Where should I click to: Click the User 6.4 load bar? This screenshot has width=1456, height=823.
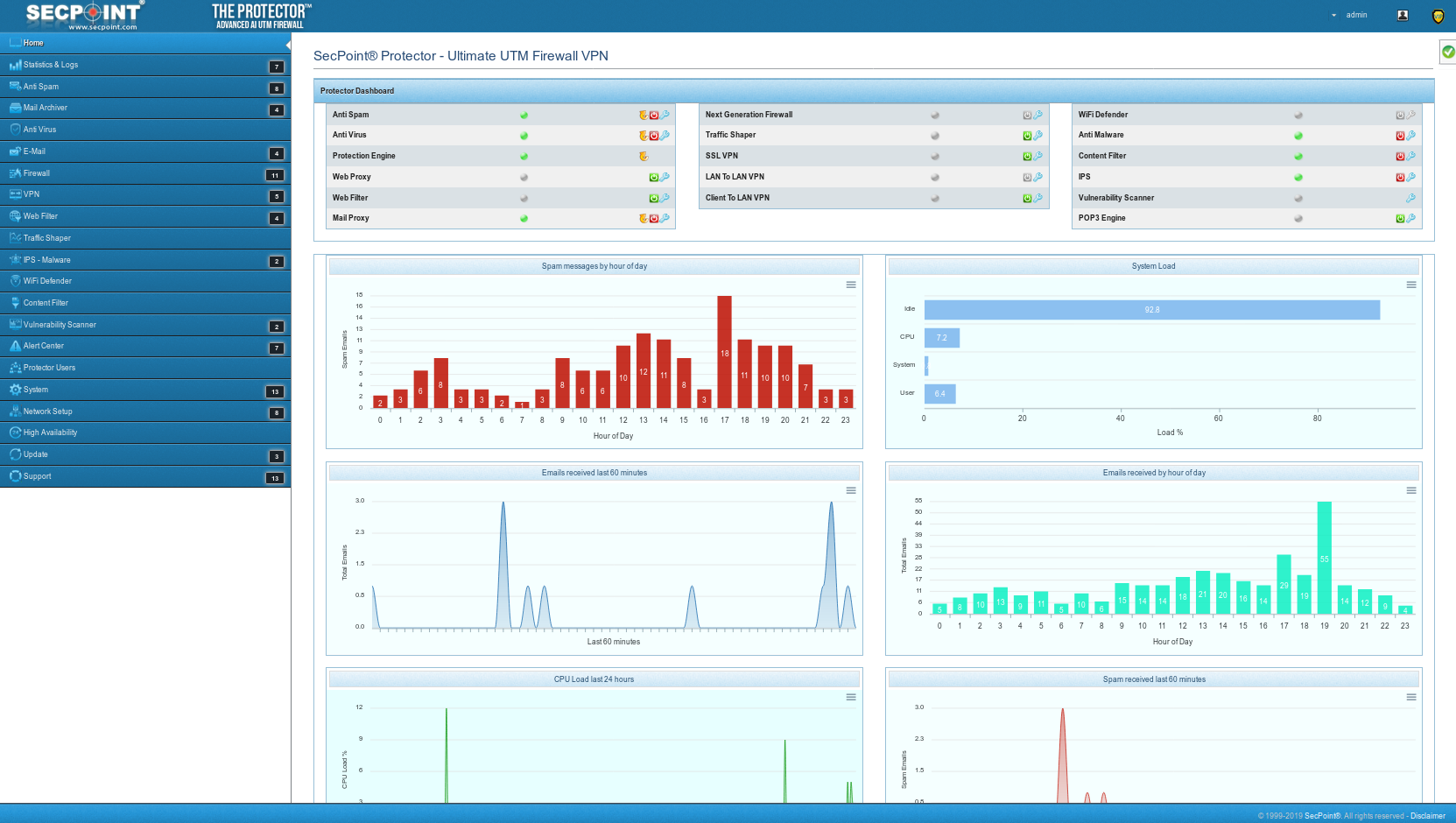pyautogui.click(x=940, y=394)
